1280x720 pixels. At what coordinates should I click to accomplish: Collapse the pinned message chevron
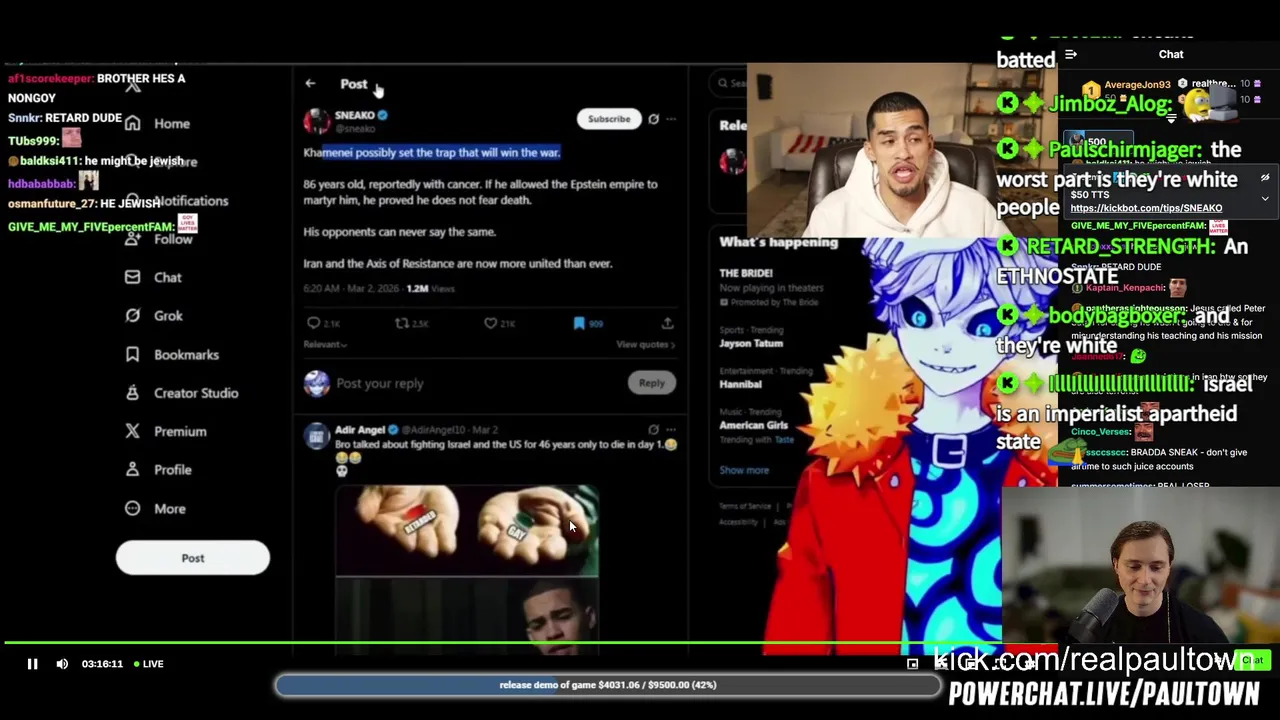[x=1264, y=199]
